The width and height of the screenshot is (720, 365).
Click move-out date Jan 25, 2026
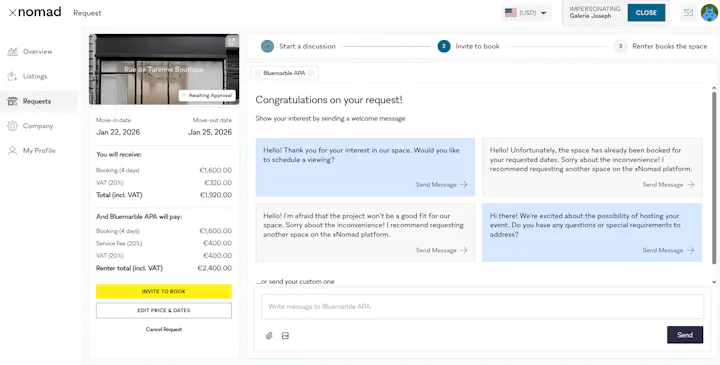(x=210, y=132)
